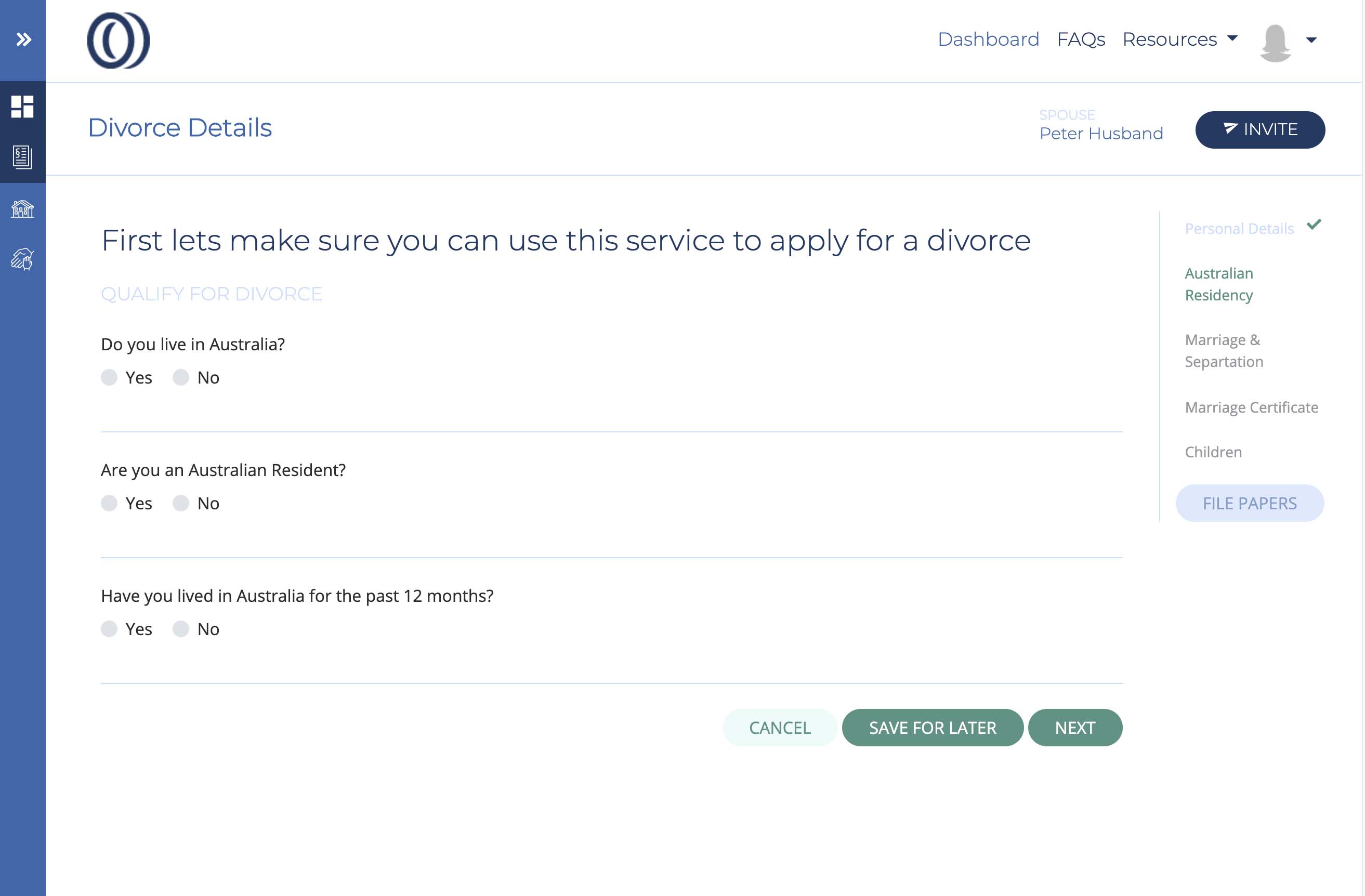Open the handshake icon in sidebar
Screen dimensions: 1365x896
pyautogui.click(x=22, y=259)
